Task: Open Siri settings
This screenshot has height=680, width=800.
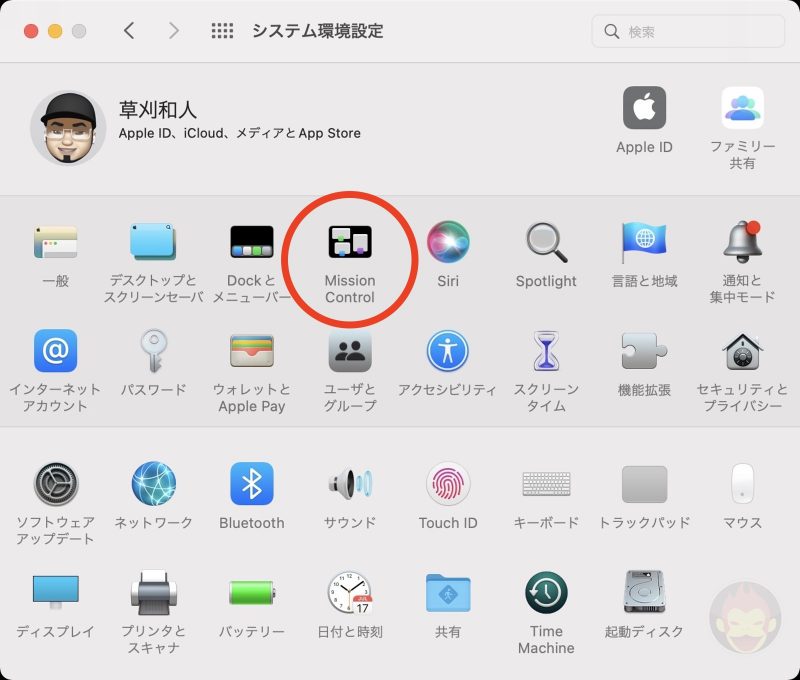Action: [x=447, y=242]
